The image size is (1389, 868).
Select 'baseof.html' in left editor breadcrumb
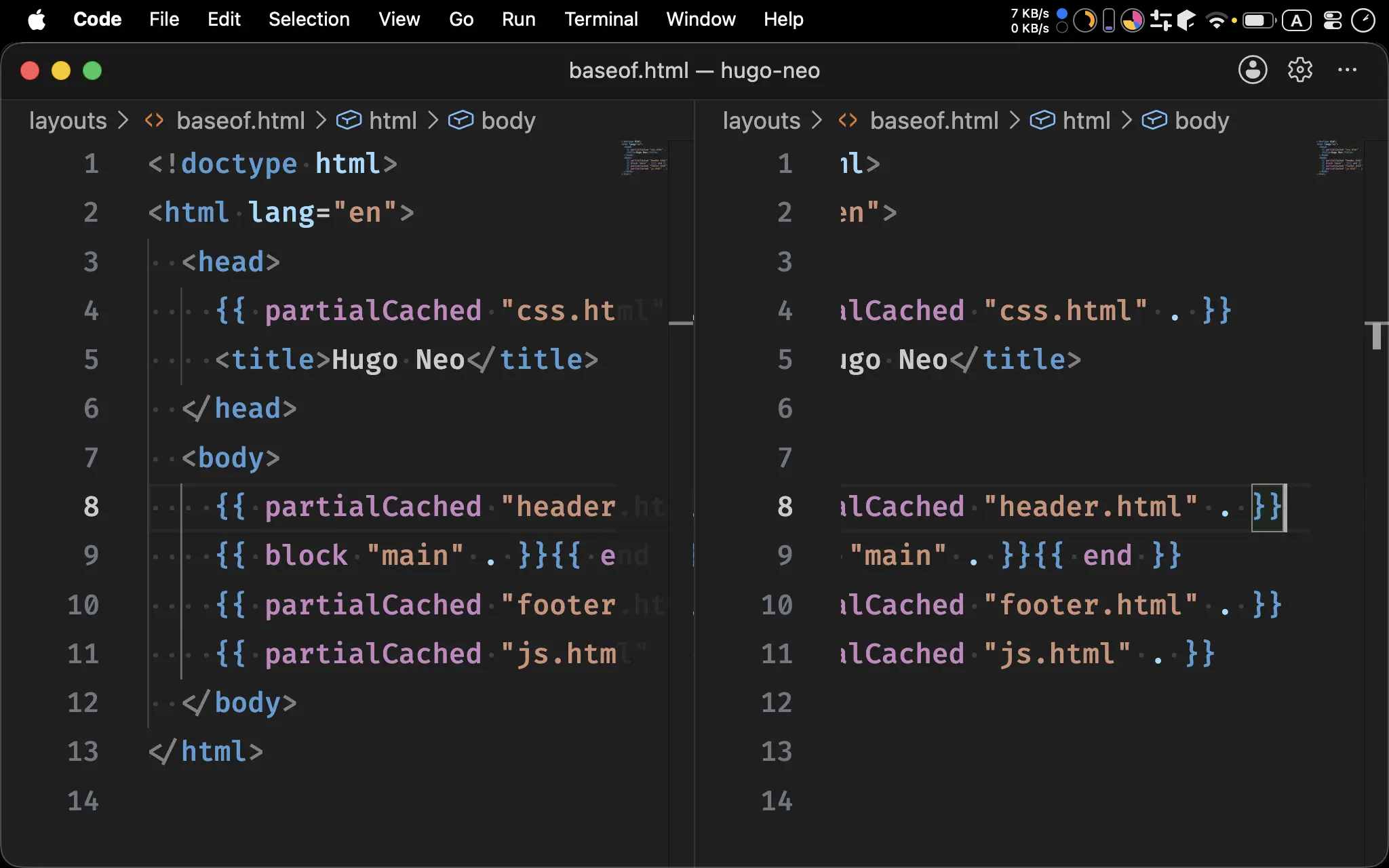241,121
